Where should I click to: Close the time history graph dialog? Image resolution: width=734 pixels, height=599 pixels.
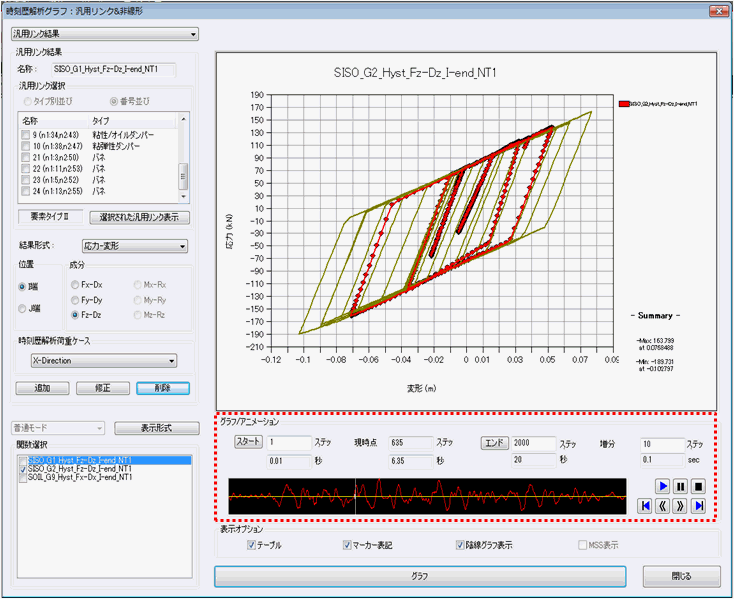click(x=719, y=11)
